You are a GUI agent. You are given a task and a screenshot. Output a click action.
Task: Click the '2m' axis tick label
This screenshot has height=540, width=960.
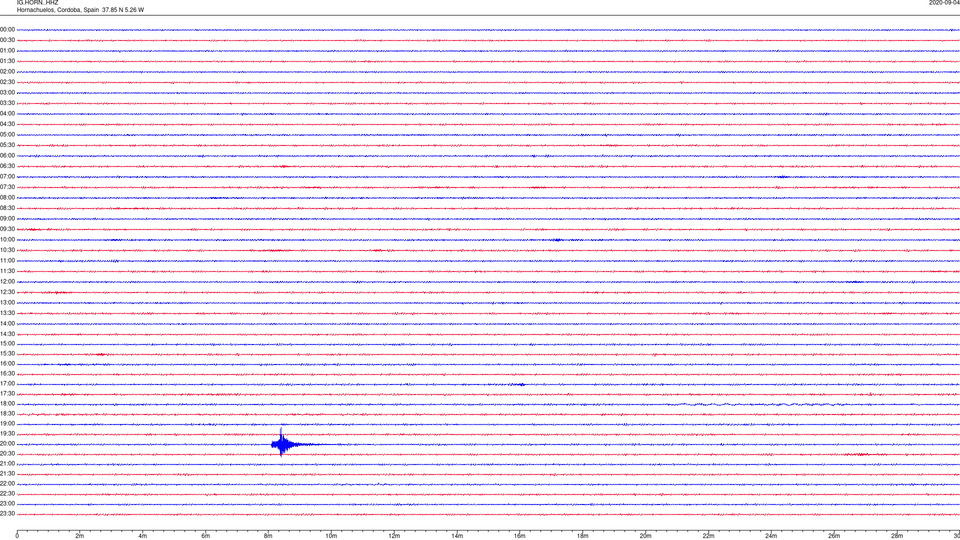coord(80,536)
